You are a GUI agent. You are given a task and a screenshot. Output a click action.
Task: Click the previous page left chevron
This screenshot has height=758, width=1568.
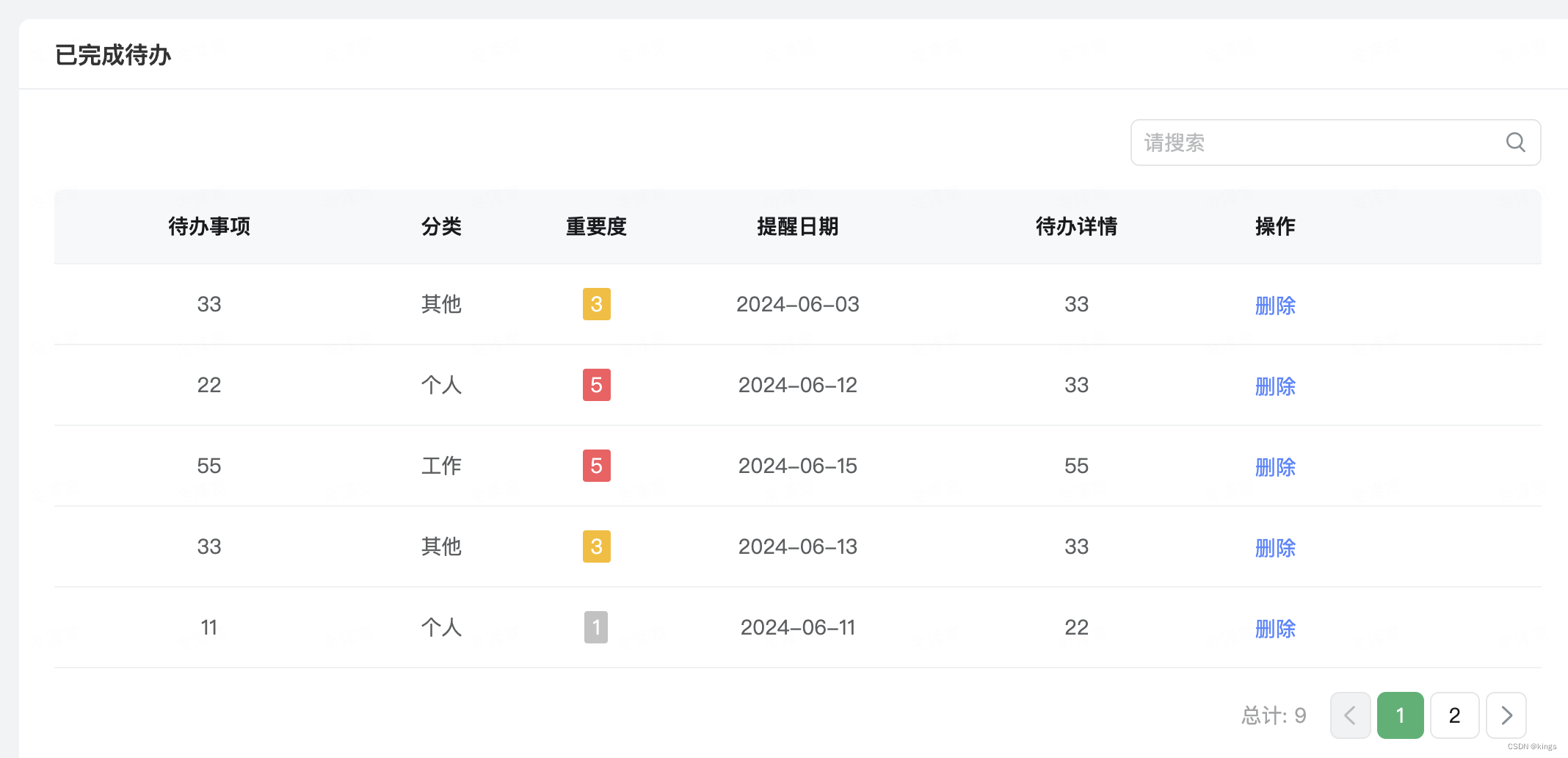coord(1350,715)
